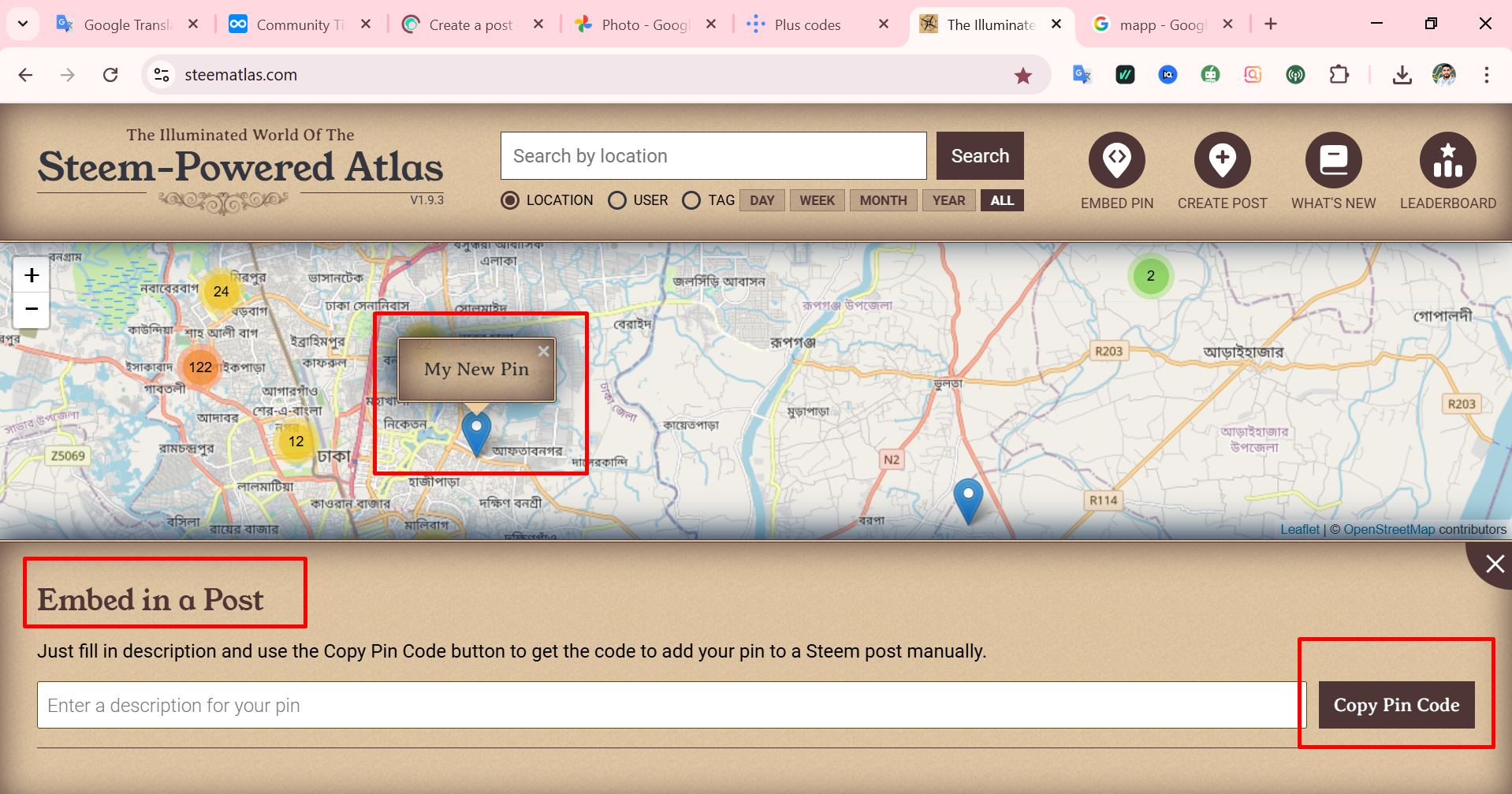This screenshot has width=1512, height=794.
Task: Open the Create Post icon
Action: pos(1222,160)
